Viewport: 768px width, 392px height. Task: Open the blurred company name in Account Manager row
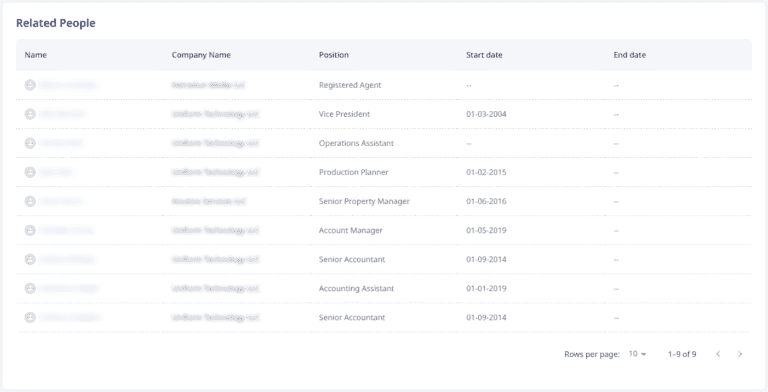pyautogui.click(x=215, y=230)
